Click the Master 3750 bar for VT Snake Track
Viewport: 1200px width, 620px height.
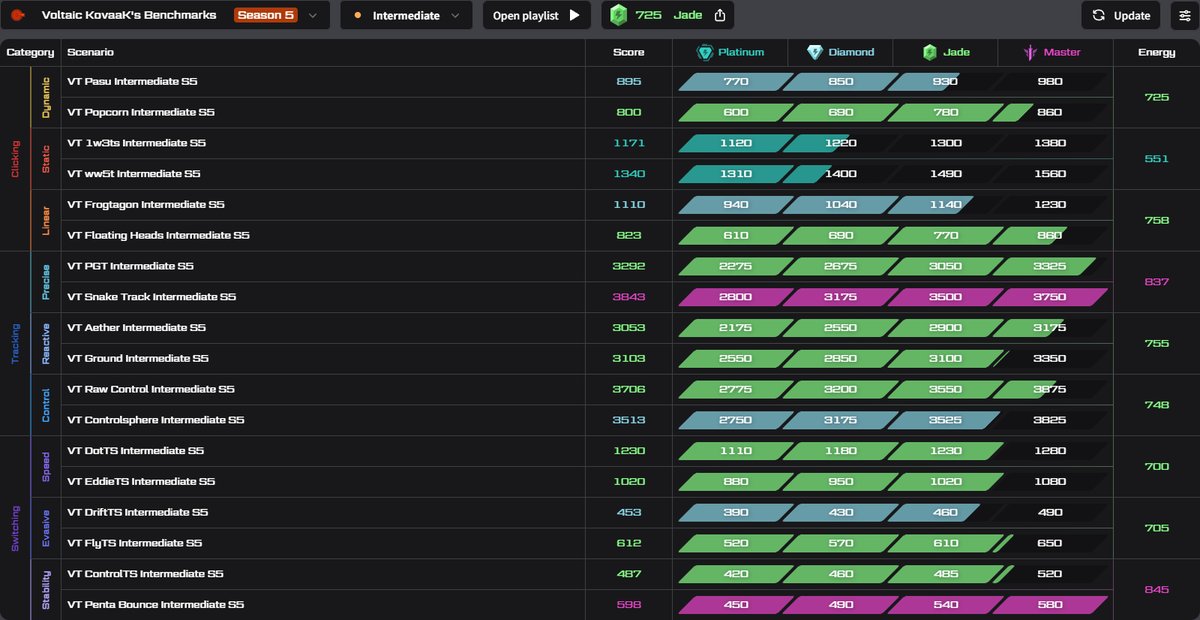click(1049, 297)
